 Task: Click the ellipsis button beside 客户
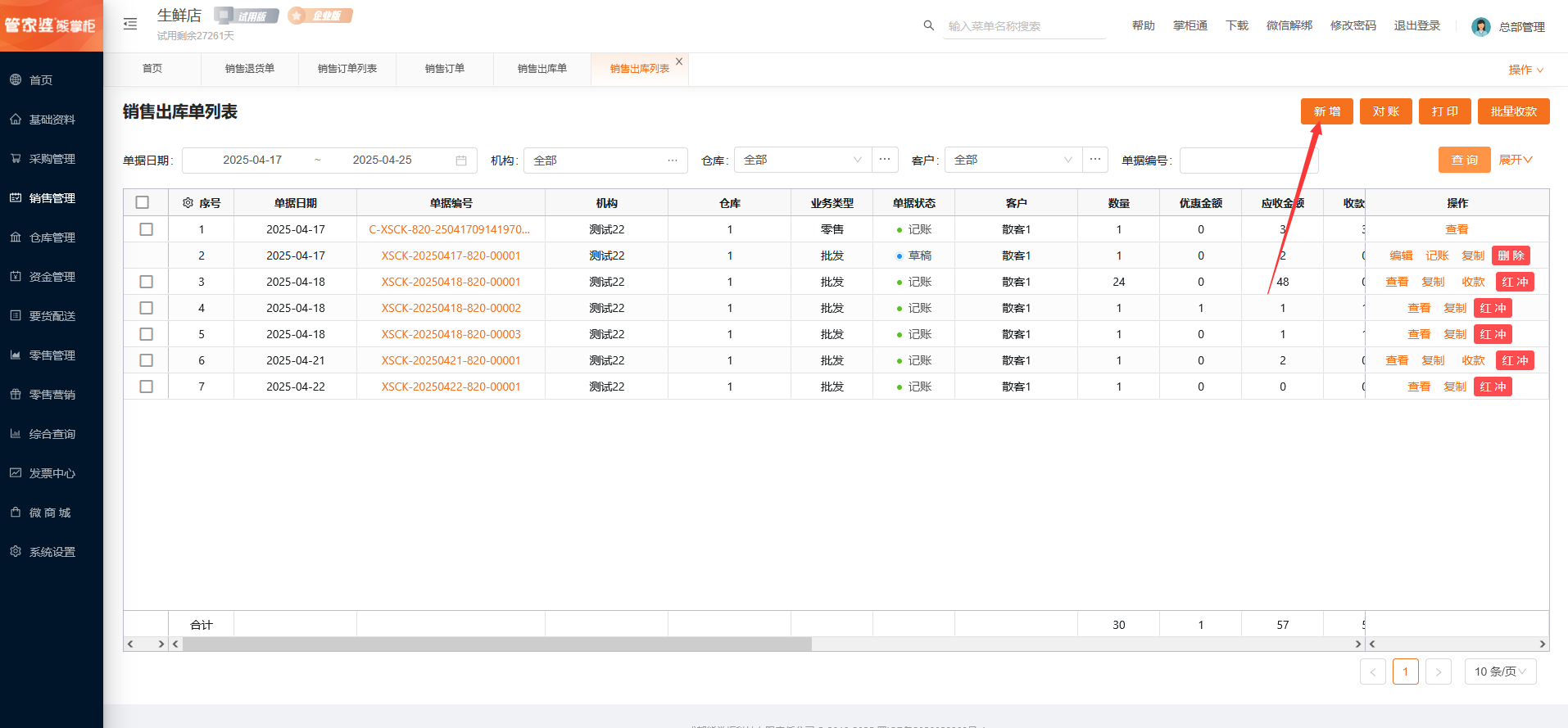[1094, 160]
